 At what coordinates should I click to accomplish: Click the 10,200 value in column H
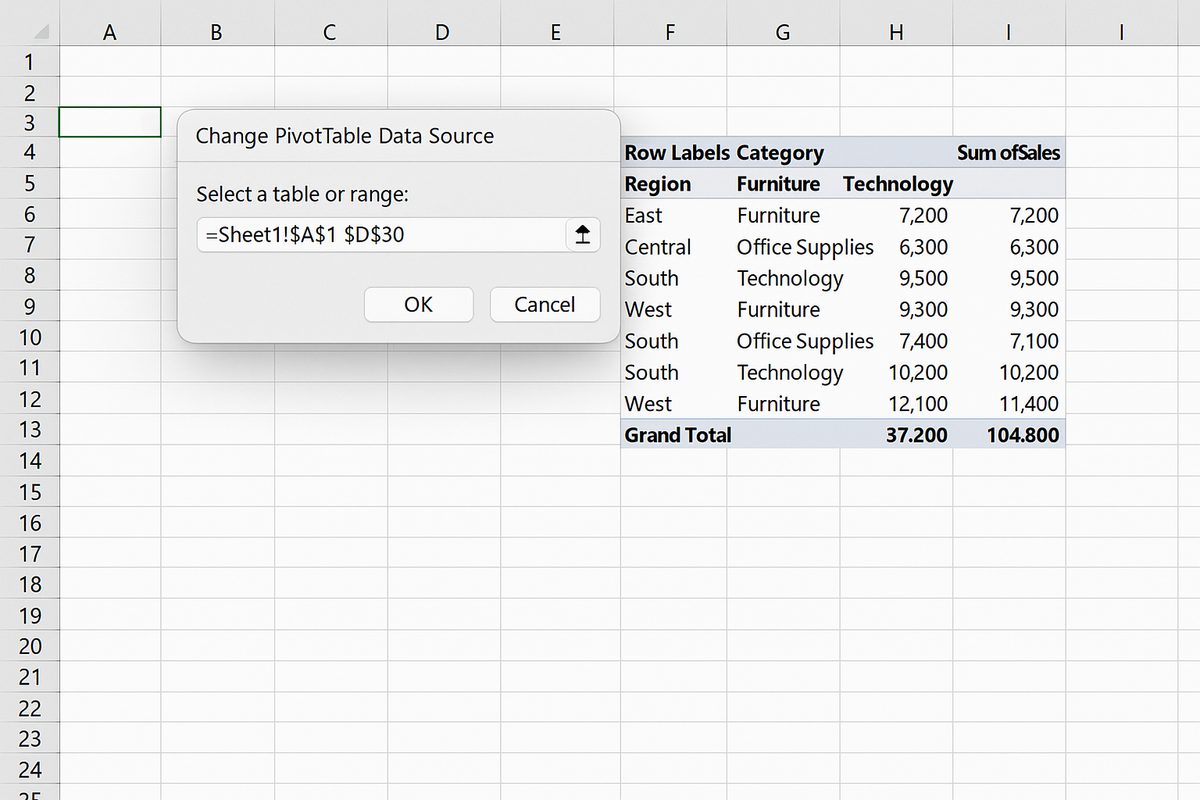[918, 372]
